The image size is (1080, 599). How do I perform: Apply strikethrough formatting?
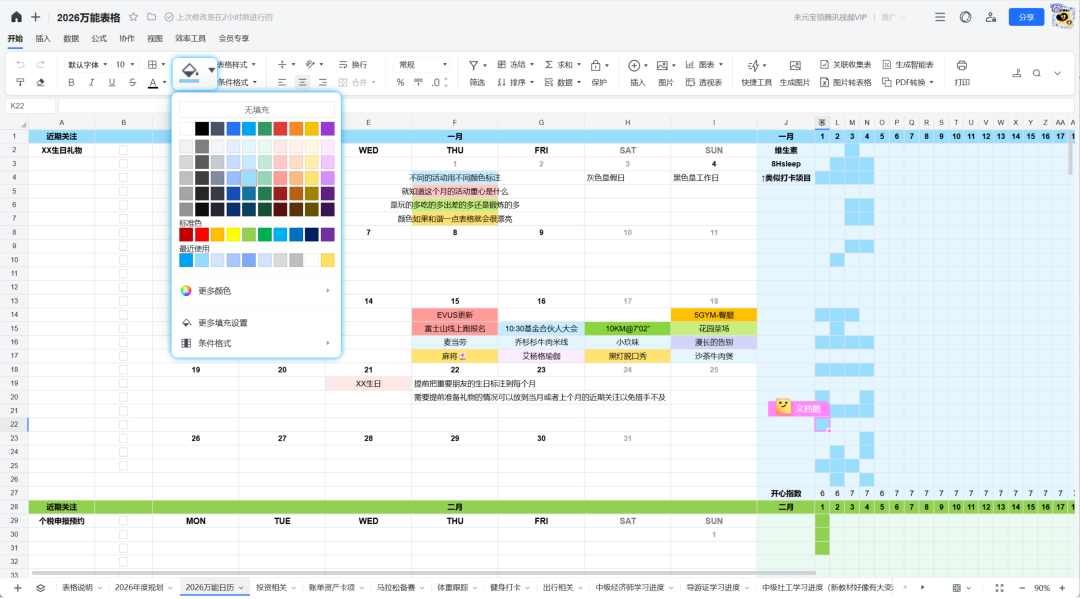tap(132, 83)
